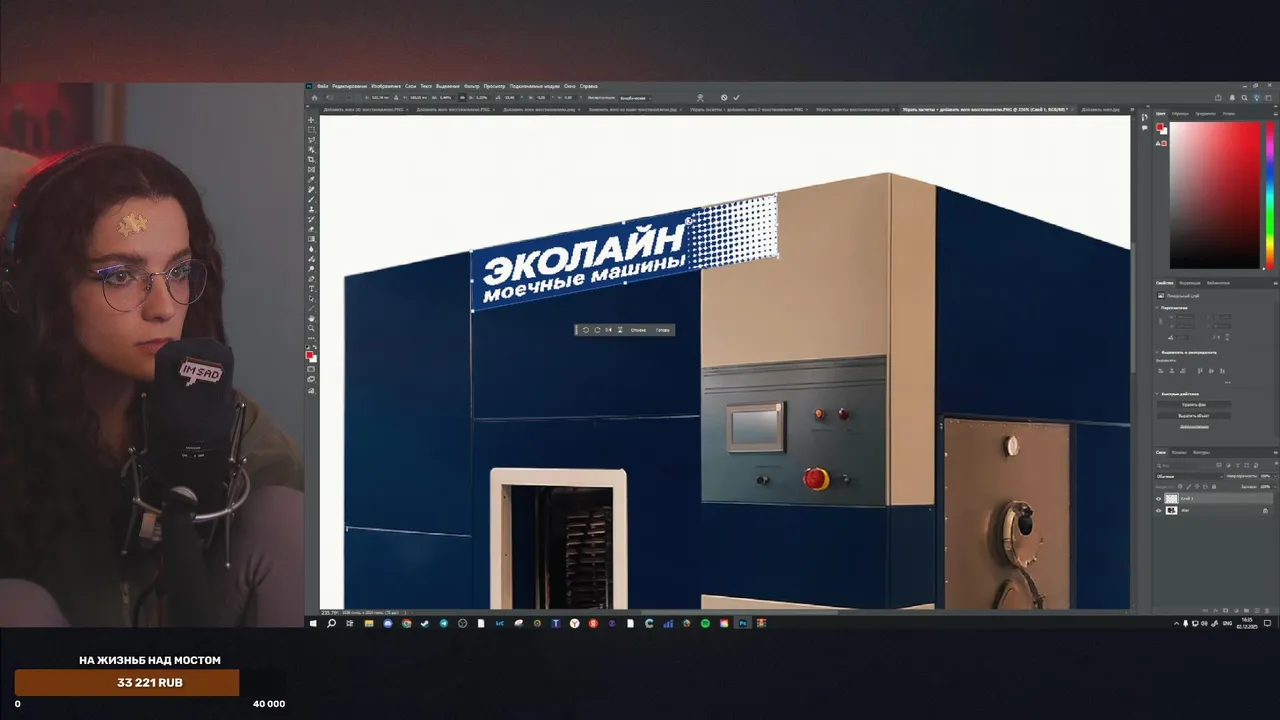Select the Crop tool

pyautogui.click(x=311, y=160)
